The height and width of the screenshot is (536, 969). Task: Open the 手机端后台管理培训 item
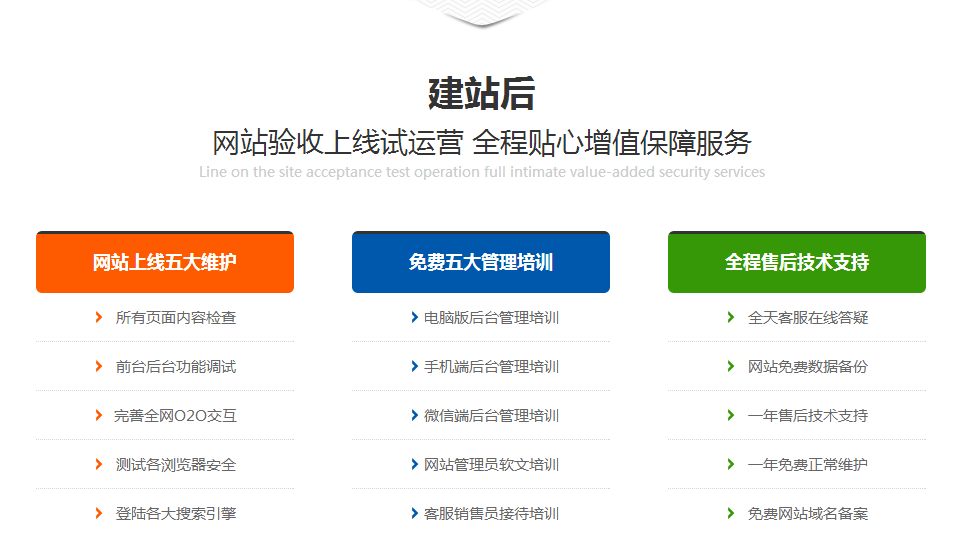point(491,367)
